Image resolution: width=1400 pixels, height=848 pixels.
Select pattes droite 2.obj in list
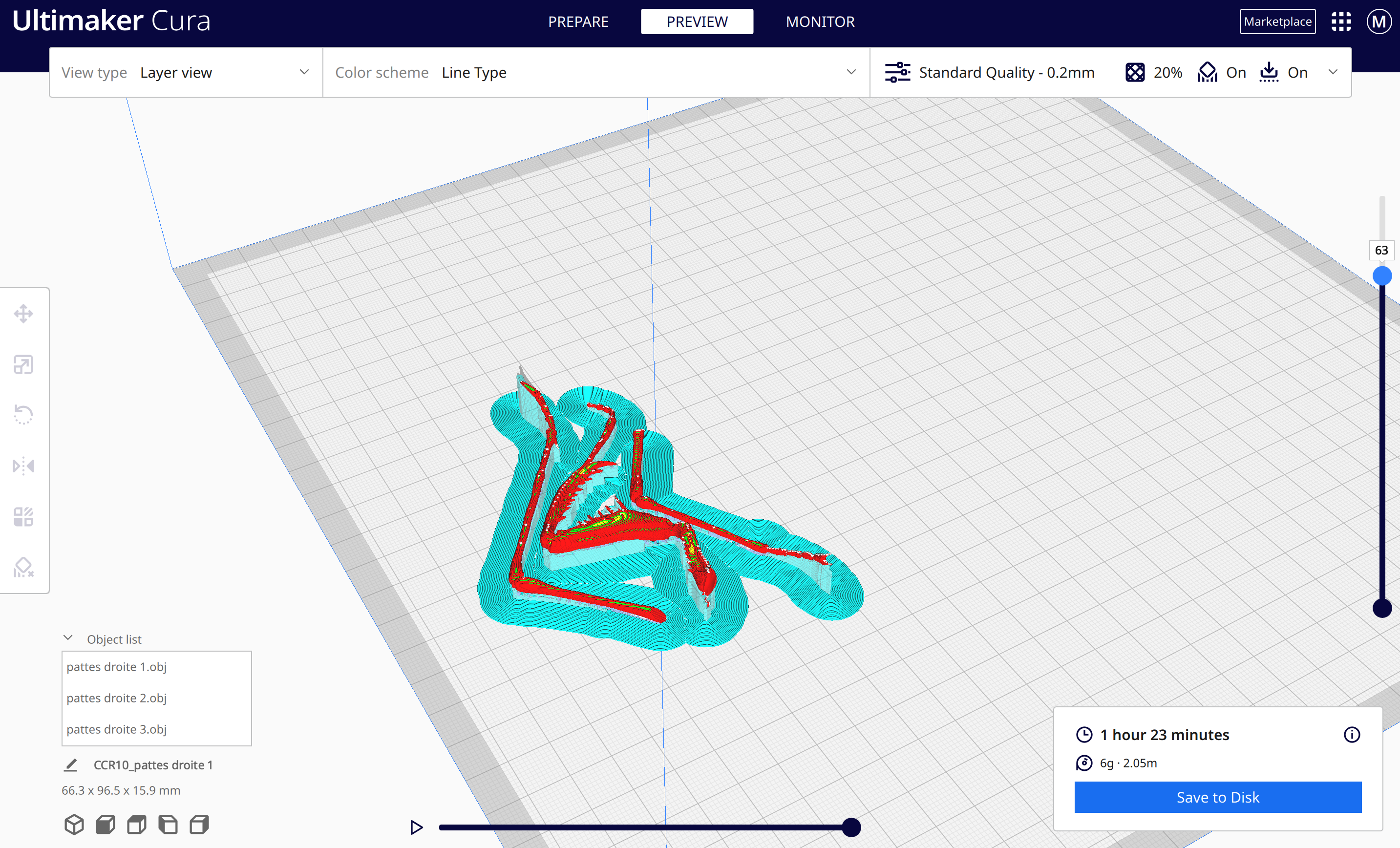156,698
